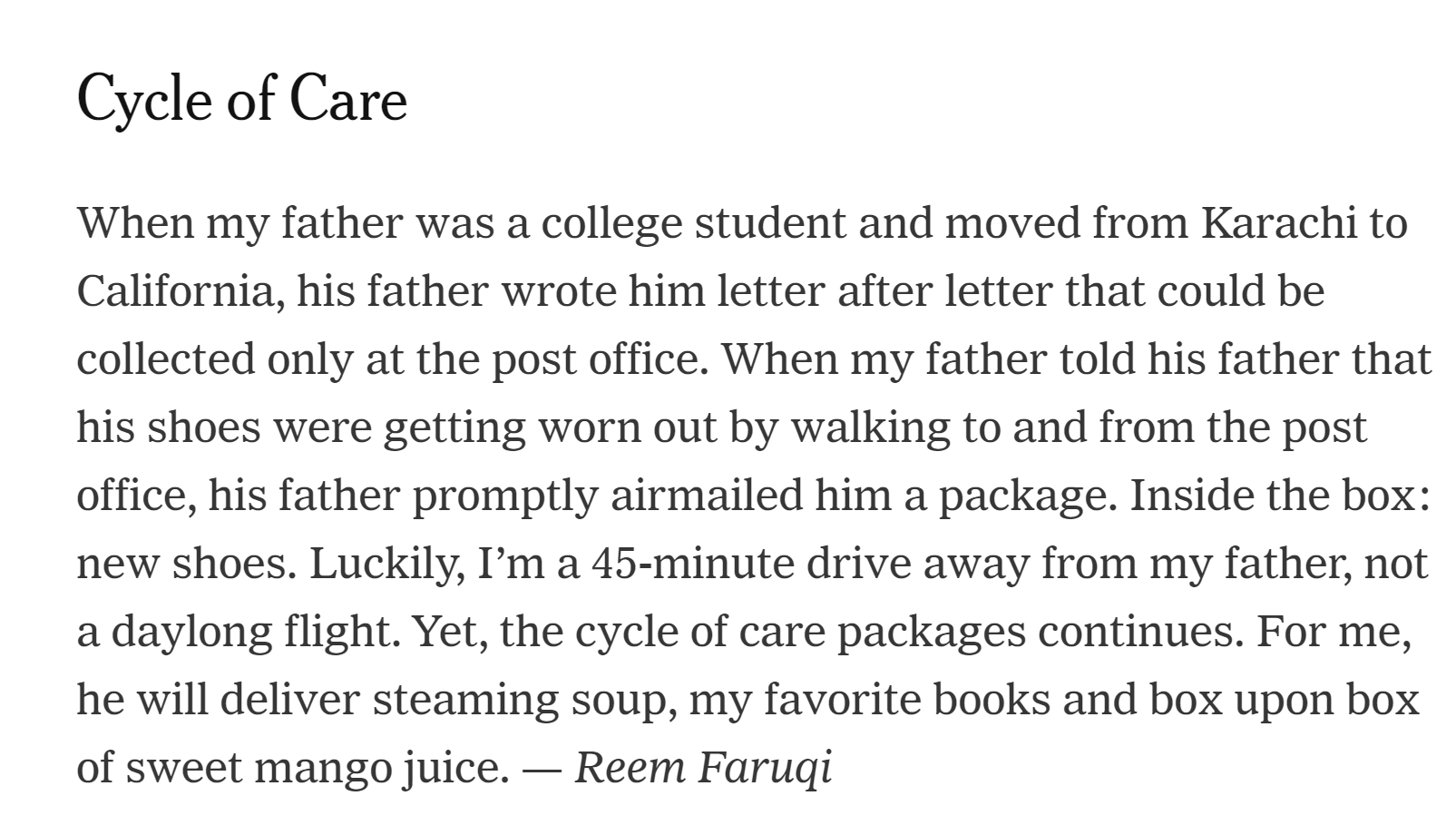
Task: Click the 'Cycle of Care' heading
Action: tap(241, 98)
